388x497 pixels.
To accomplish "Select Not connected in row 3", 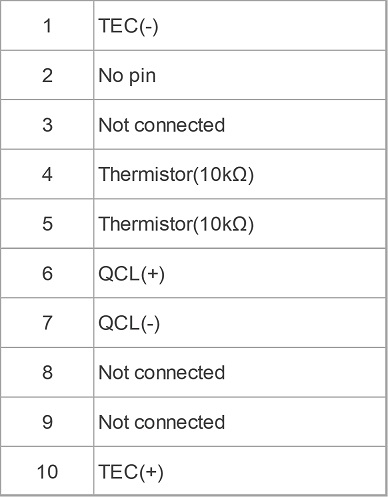I will (162, 125).
